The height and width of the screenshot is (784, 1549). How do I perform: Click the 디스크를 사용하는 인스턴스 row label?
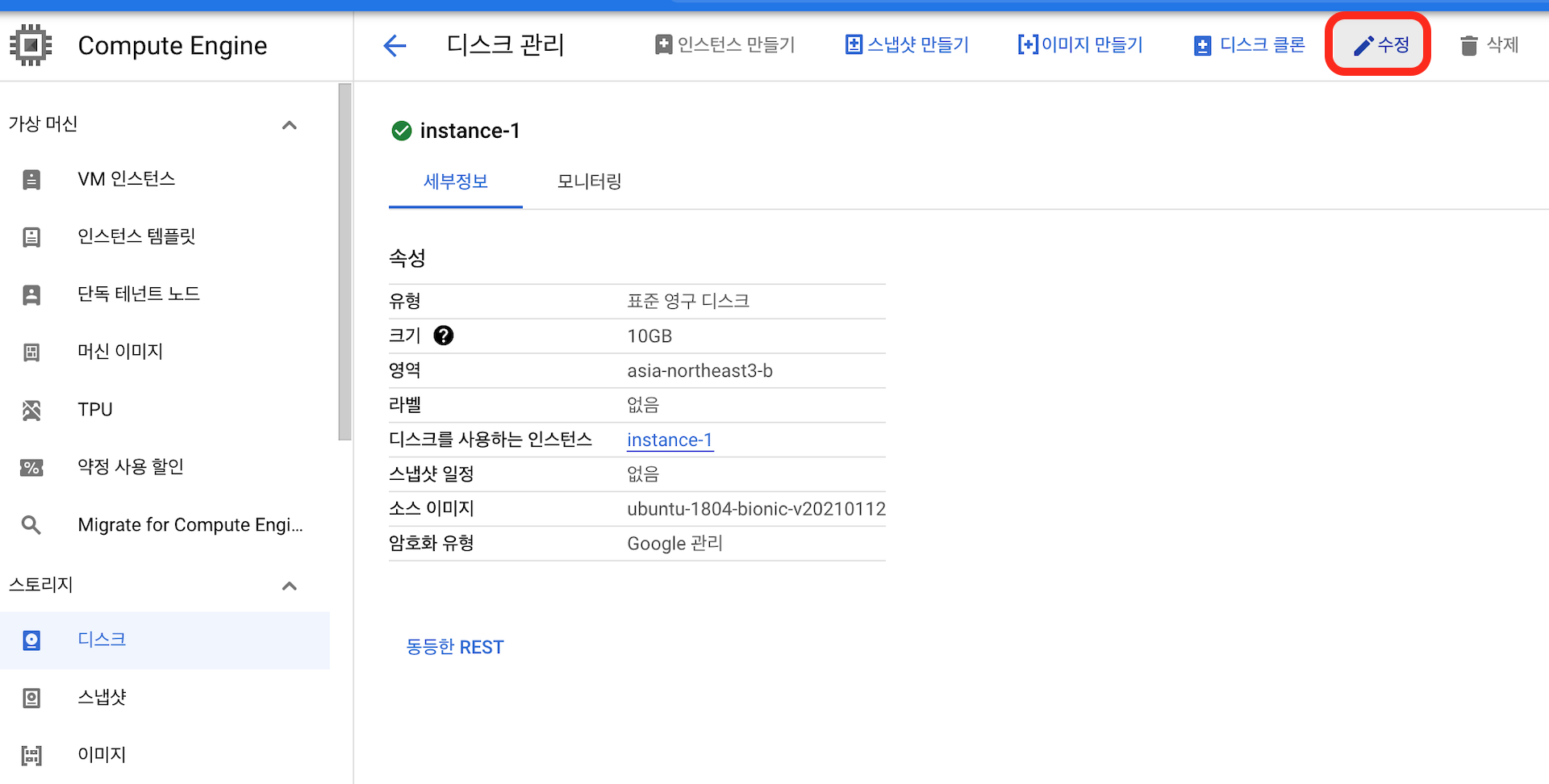click(x=491, y=440)
